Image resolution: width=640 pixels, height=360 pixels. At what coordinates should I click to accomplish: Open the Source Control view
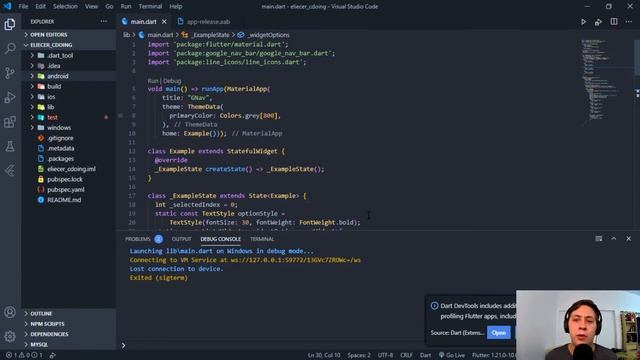(x=10, y=73)
